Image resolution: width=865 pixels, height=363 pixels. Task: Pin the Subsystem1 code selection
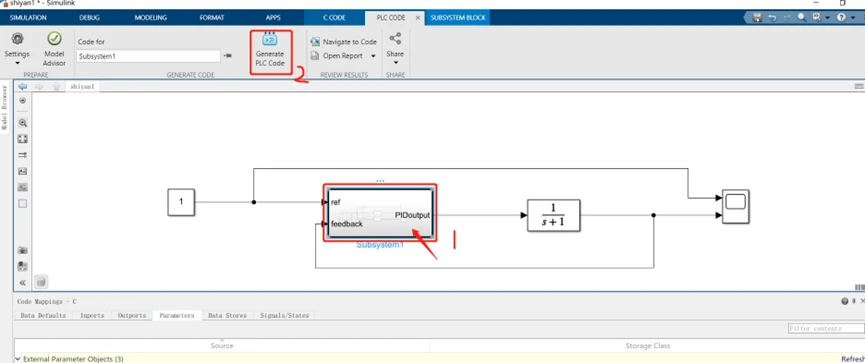(228, 56)
